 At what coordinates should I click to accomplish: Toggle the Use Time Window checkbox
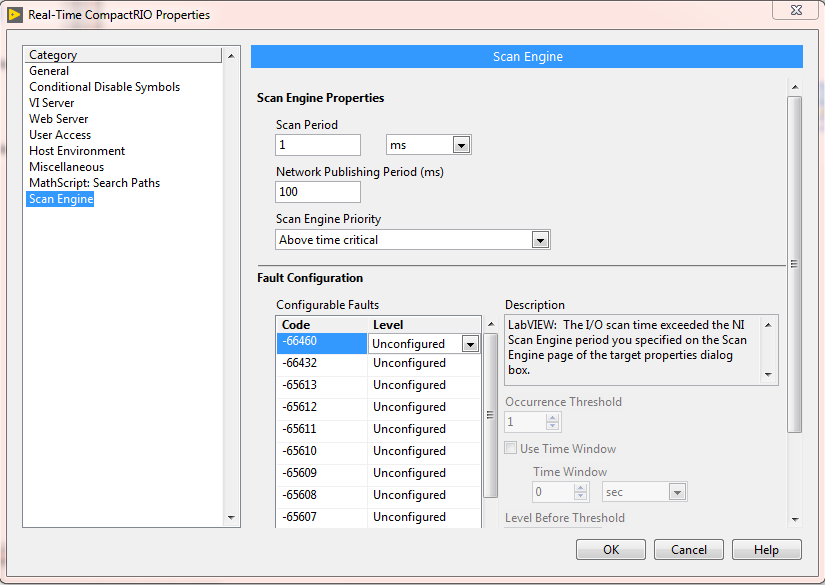pos(510,448)
